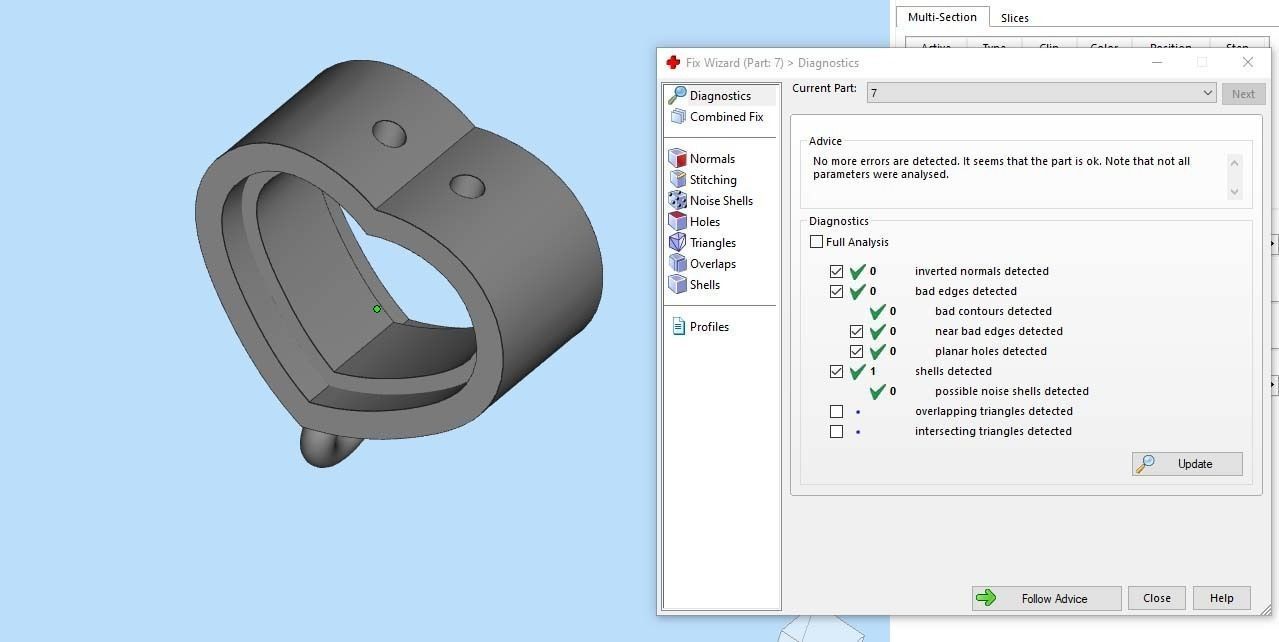Click the red cross Fix Wizard title icon
Viewport: 1279px width, 642px height.
673,62
